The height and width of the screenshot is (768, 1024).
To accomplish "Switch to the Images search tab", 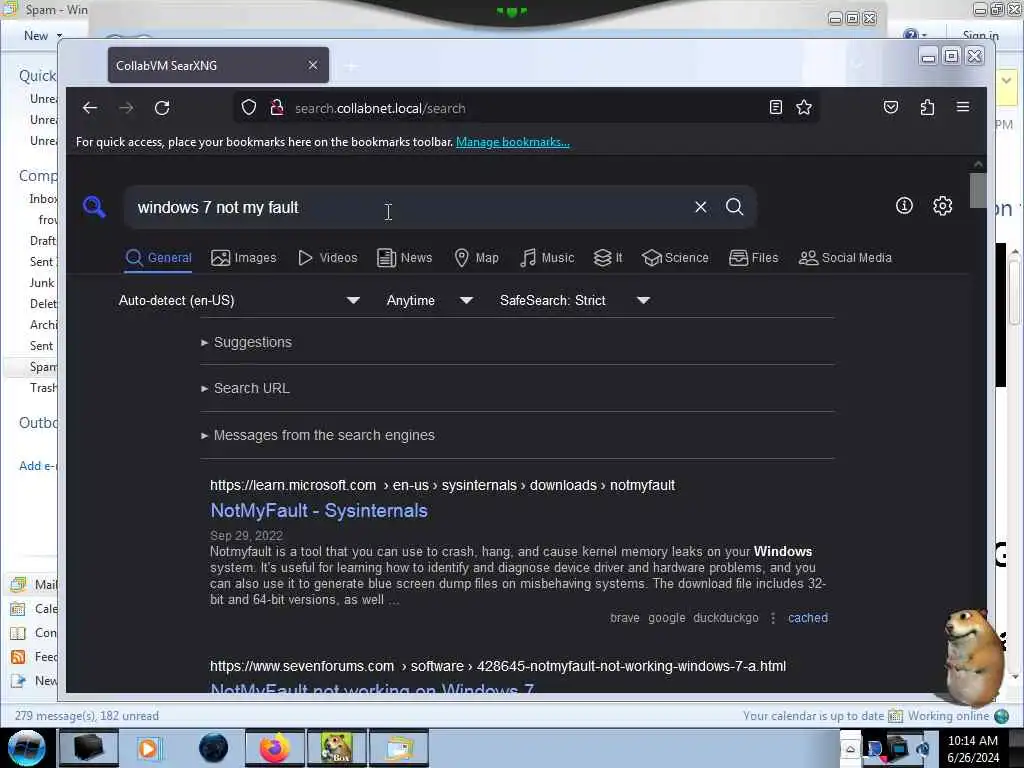I will (x=244, y=258).
